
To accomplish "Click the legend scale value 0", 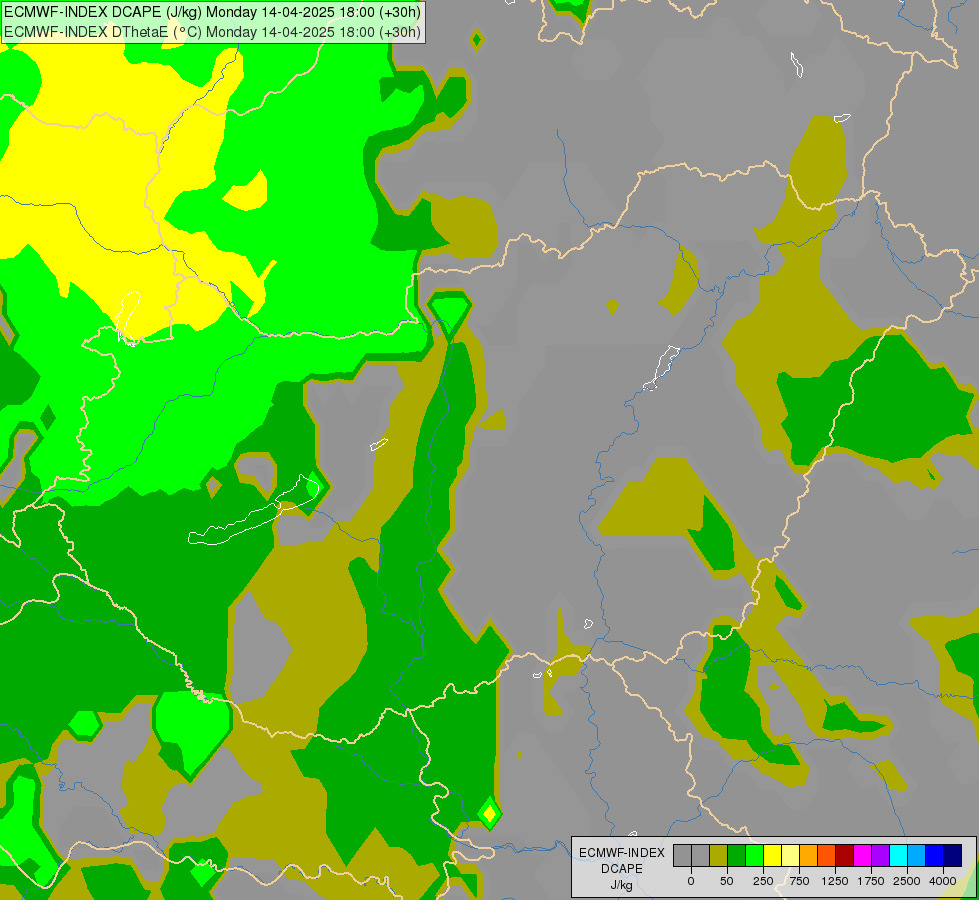I will coord(691,881).
